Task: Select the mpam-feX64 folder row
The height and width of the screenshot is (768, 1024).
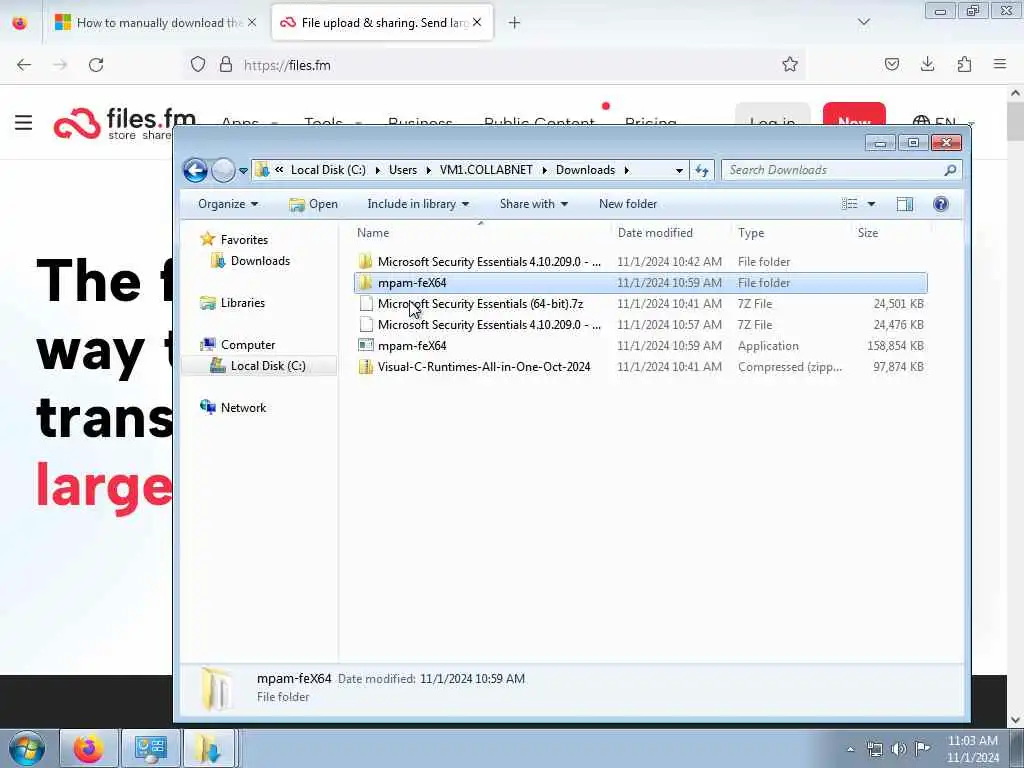Action: click(x=640, y=283)
